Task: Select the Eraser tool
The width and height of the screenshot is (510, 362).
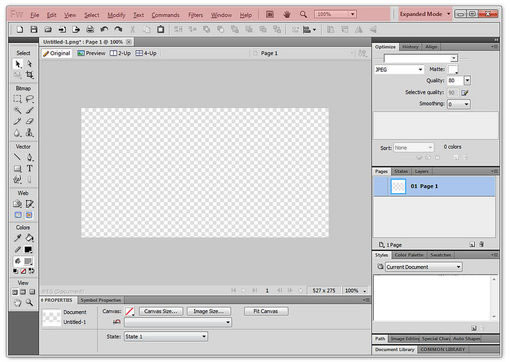Action: click(30, 121)
